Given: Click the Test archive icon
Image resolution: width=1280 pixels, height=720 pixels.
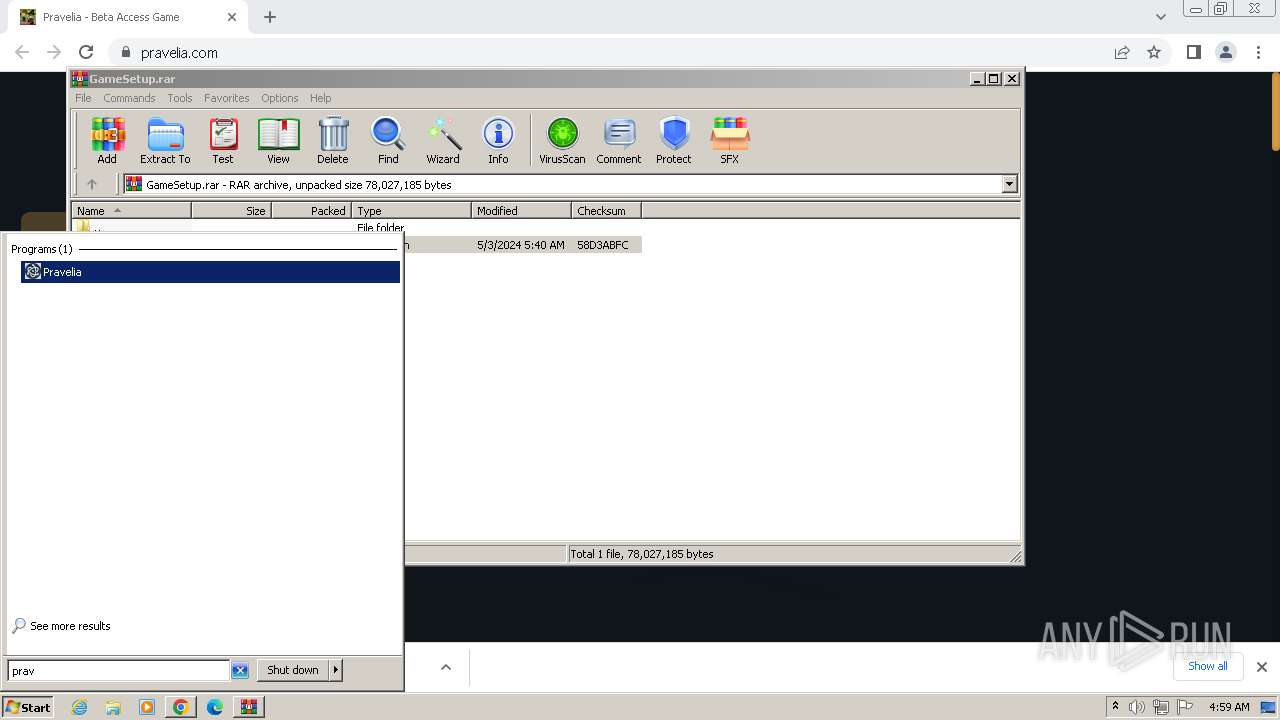Looking at the screenshot, I should (223, 140).
